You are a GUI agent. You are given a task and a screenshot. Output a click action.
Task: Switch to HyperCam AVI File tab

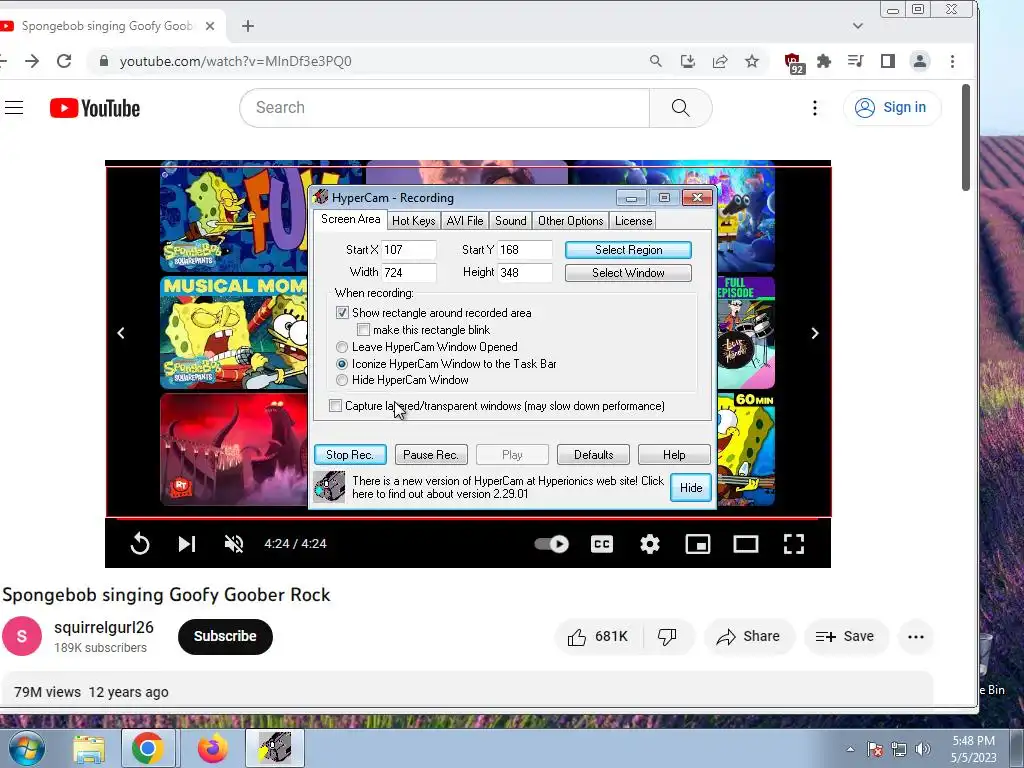(x=465, y=221)
